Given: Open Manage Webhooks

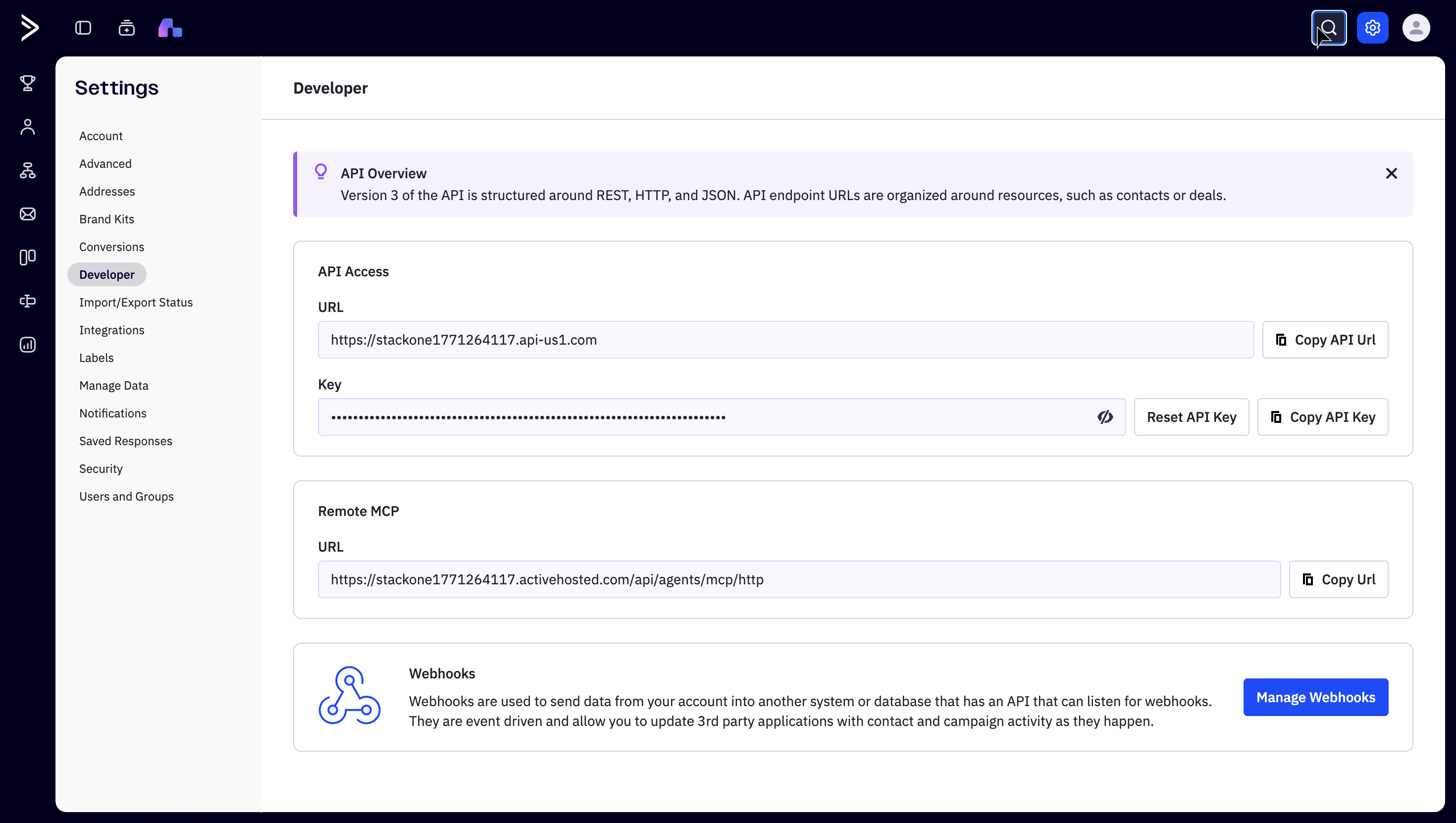Looking at the screenshot, I should coord(1316,697).
